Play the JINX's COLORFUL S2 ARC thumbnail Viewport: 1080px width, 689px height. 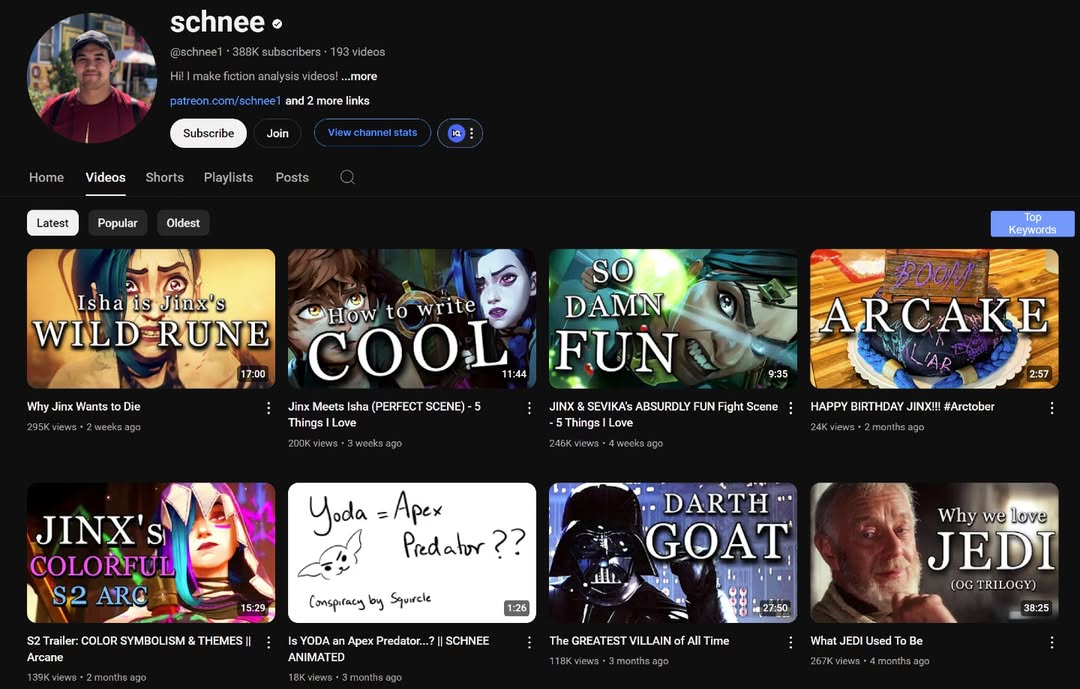pos(151,553)
